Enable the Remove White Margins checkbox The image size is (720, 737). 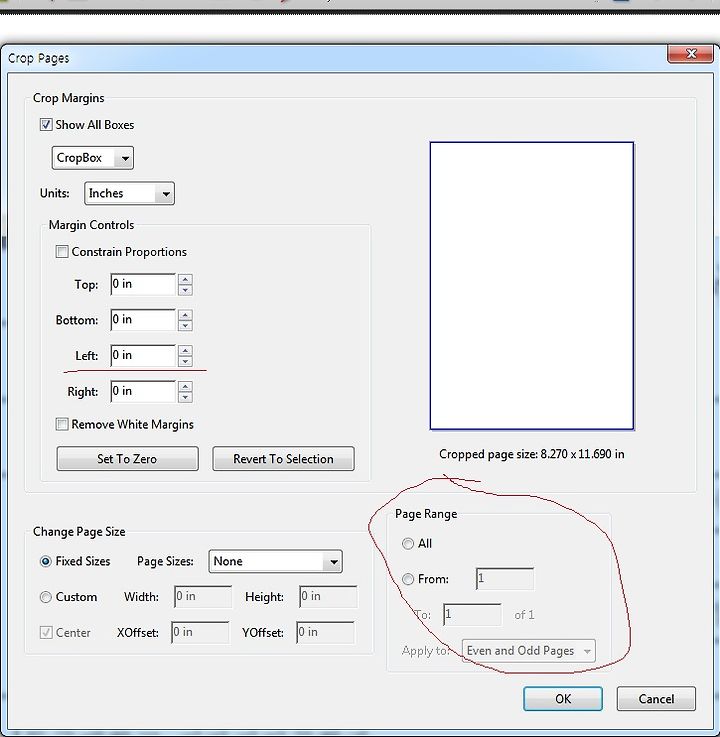[x=62, y=424]
